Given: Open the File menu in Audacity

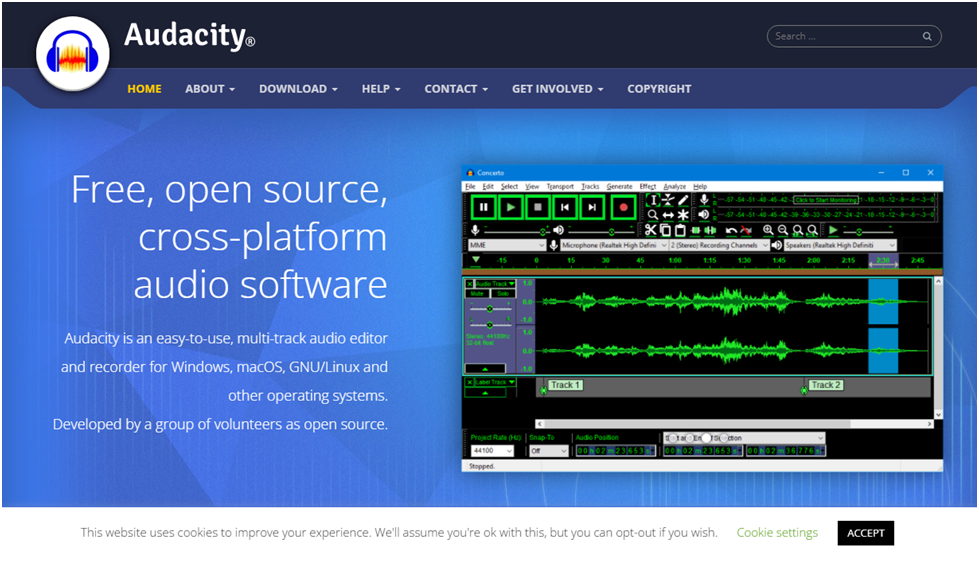Looking at the screenshot, I should pos(470,187).
